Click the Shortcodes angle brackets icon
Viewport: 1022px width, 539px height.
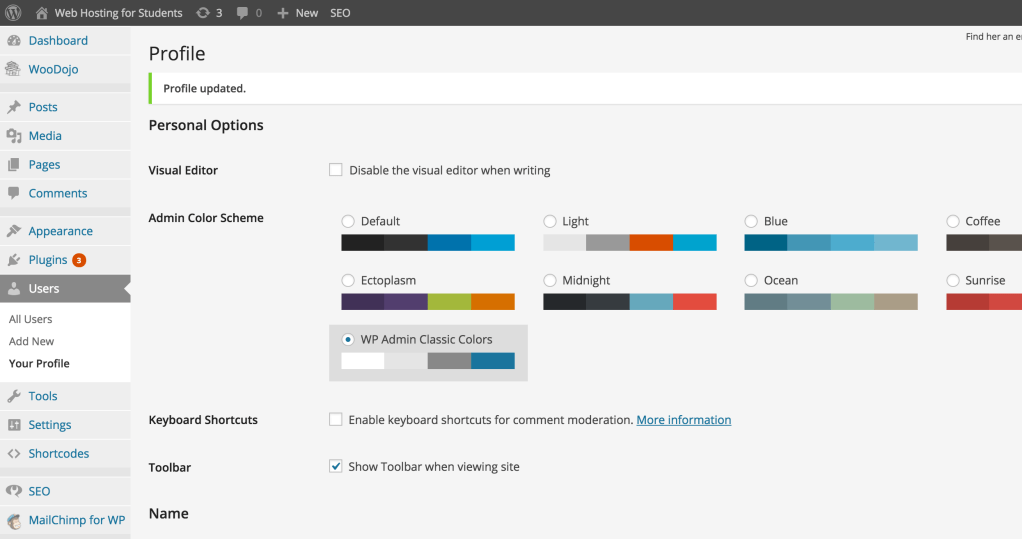click(x=14, y=453)
